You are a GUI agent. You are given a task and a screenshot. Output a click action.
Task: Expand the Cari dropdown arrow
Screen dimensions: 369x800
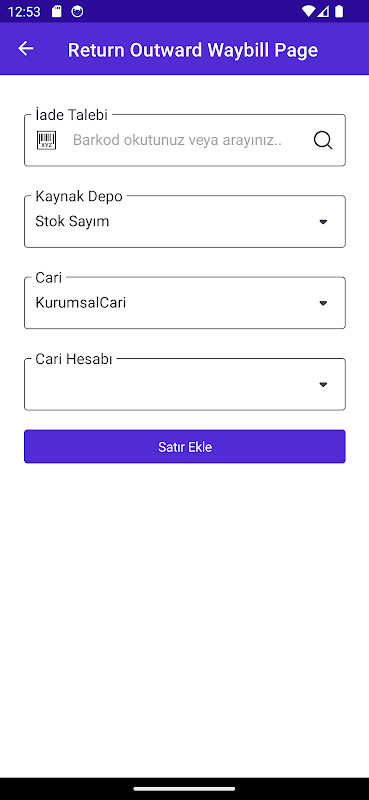click(x=323, y=303)
